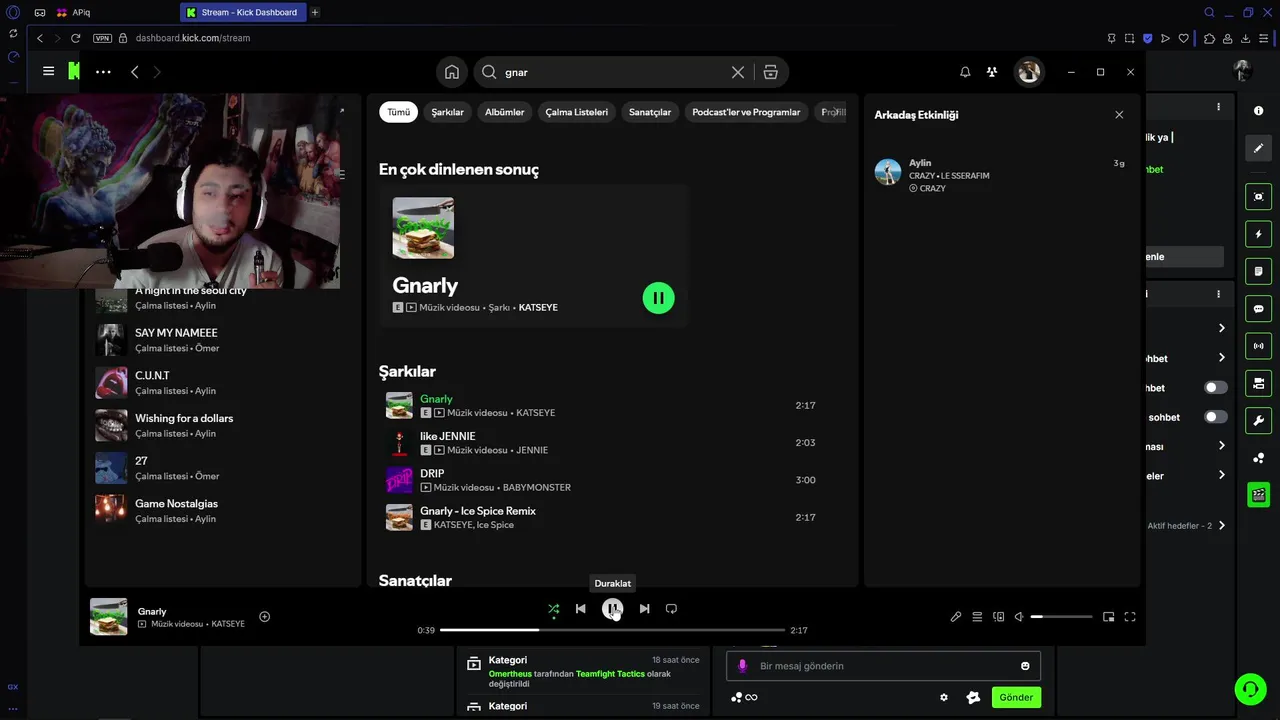Open the Spotify three-dots menu
The width and height of the screenshot is (1280, 720).
tap(103, 72)
